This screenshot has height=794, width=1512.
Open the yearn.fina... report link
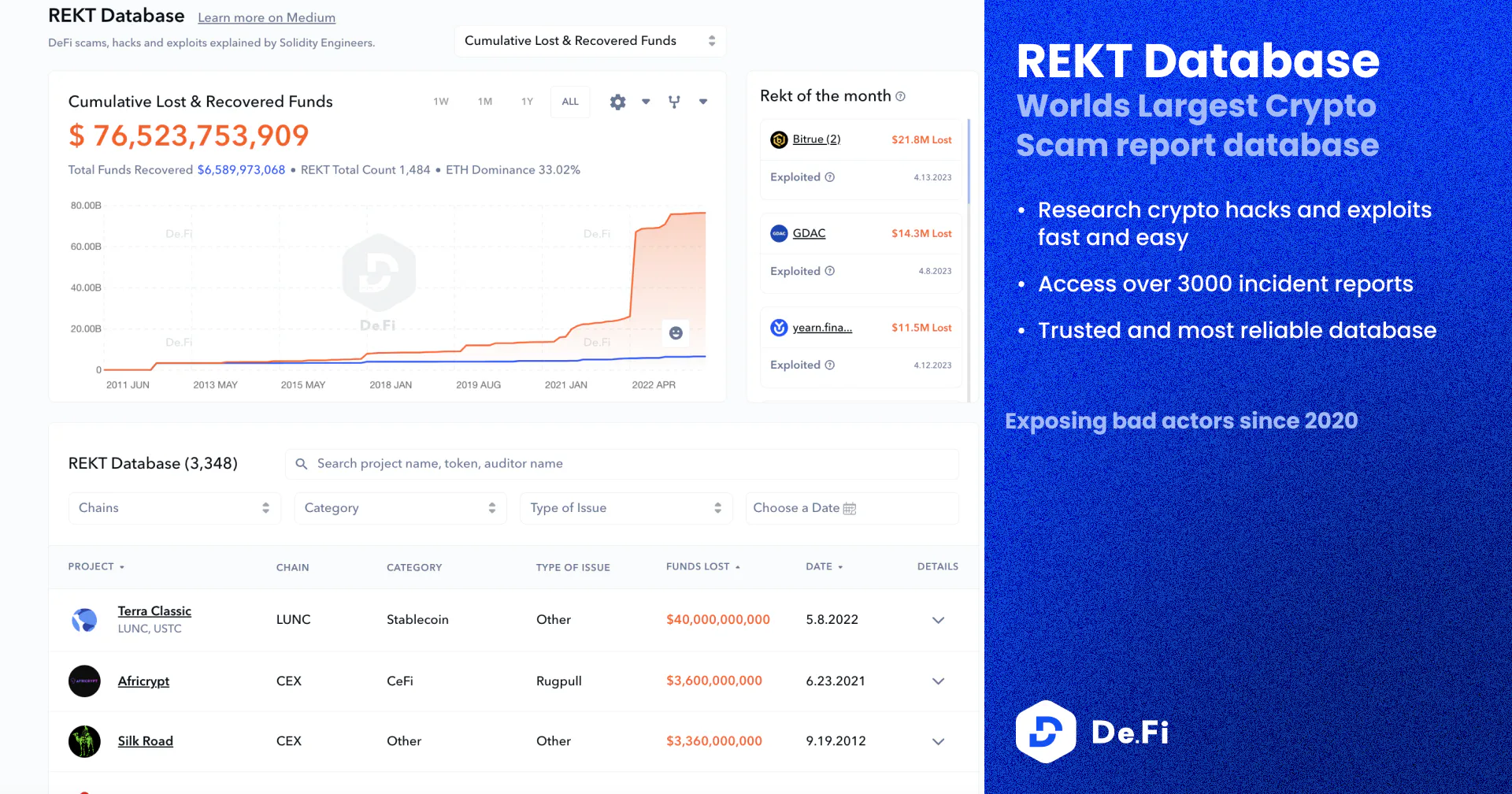[x=822, y=328]
